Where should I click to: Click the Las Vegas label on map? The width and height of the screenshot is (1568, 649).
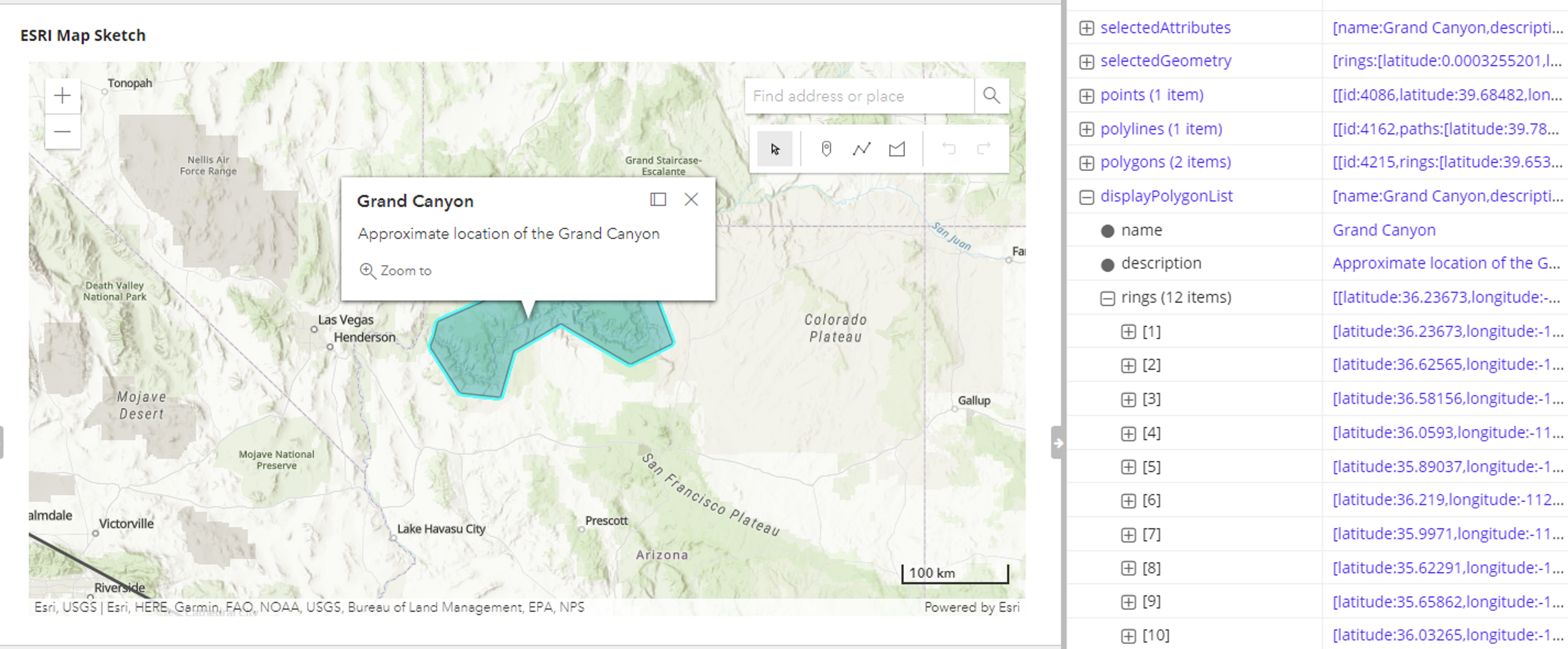[x=346, y=319]
